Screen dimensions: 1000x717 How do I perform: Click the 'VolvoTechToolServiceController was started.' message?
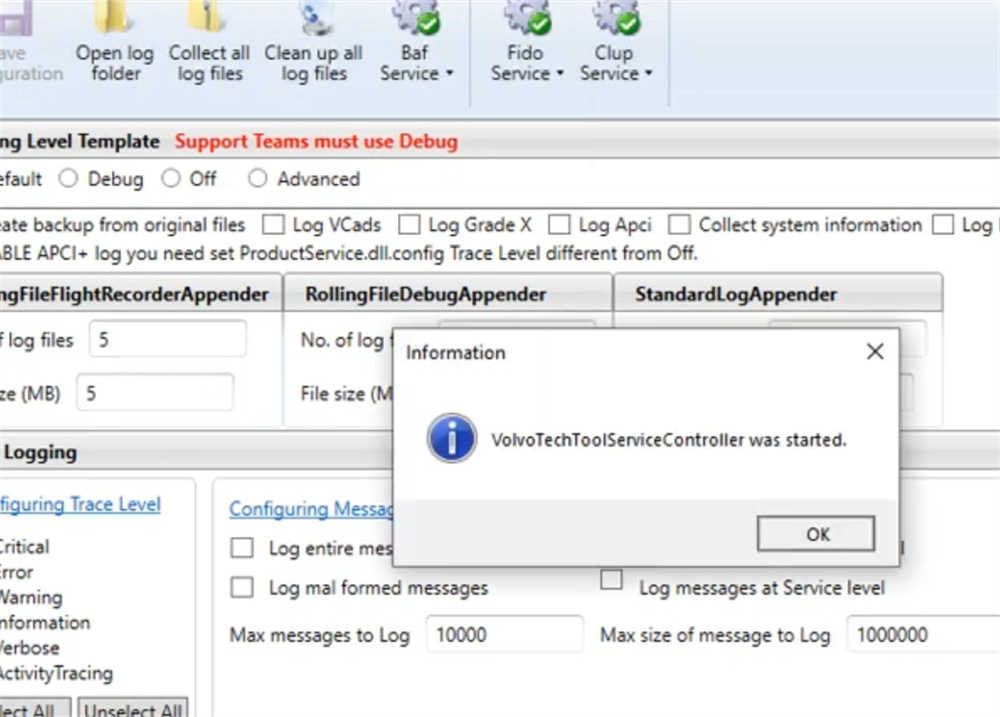point(668,440)
